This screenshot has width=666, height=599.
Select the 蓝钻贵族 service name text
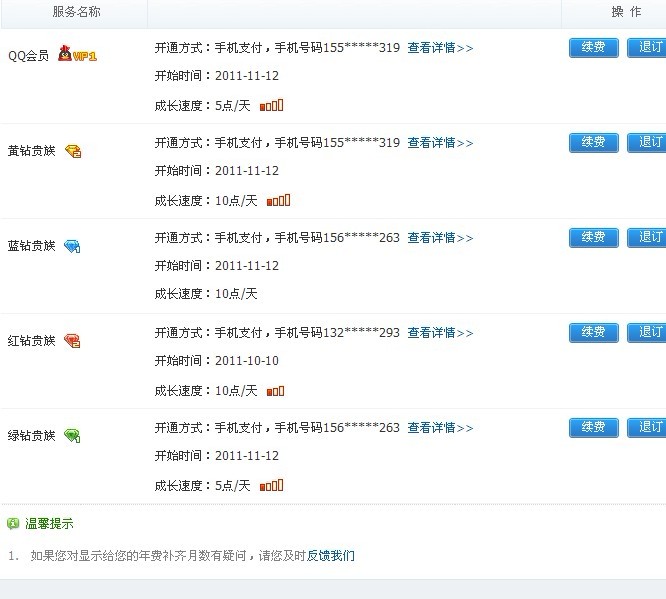pyautogui.click(x=31, y=246)
